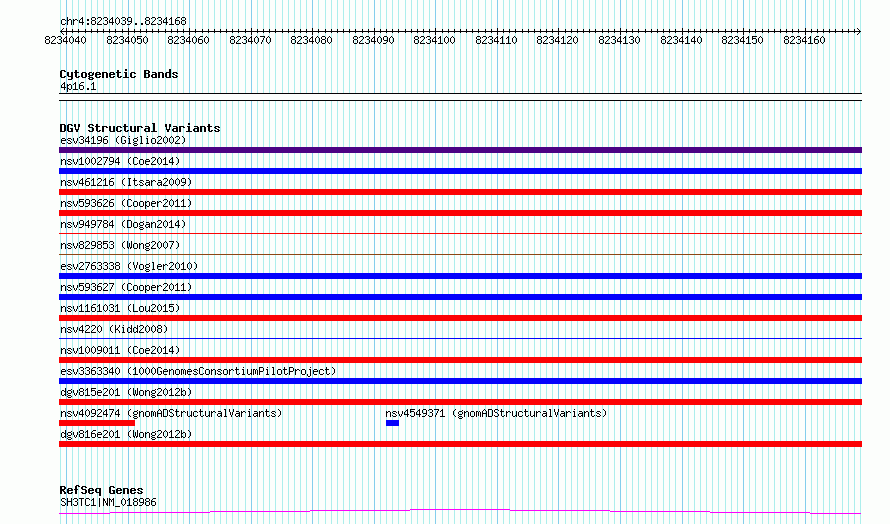The width and height of the screenshot is (890, 524).
Task: Open nsv4092474 gnomAD variant label
Action: pos(171,413)
